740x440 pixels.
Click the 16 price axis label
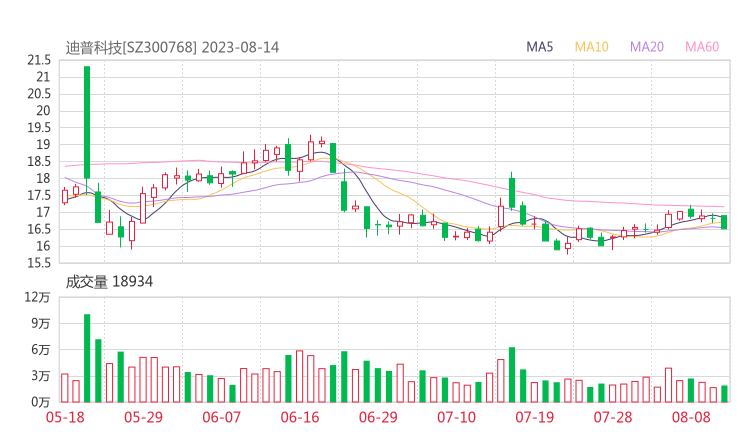click(43, 246)
